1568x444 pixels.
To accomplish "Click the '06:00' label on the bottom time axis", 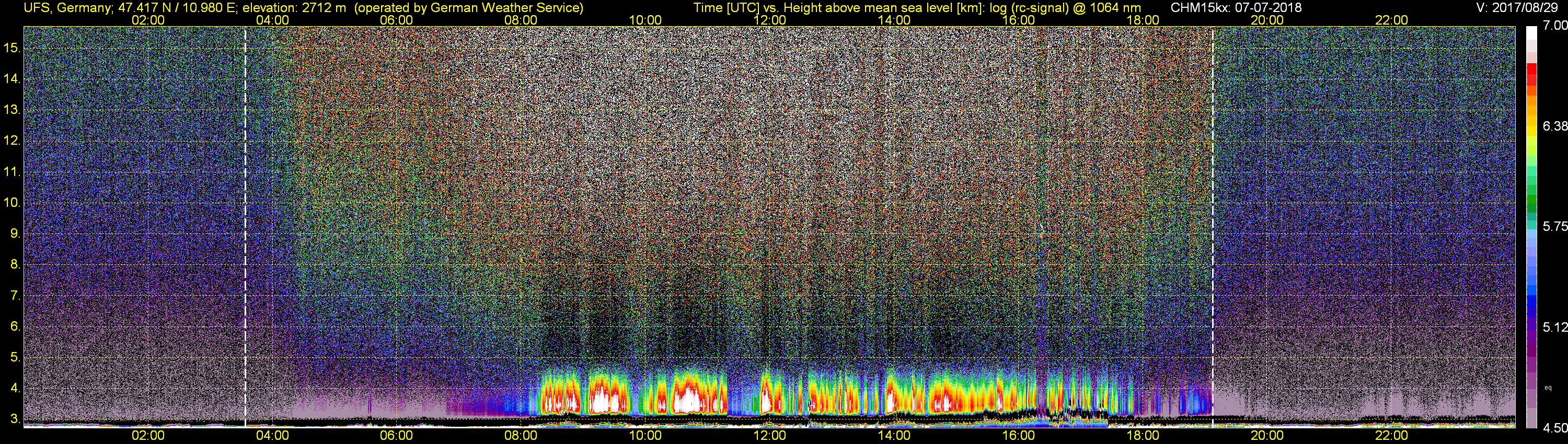I will 396,436.
